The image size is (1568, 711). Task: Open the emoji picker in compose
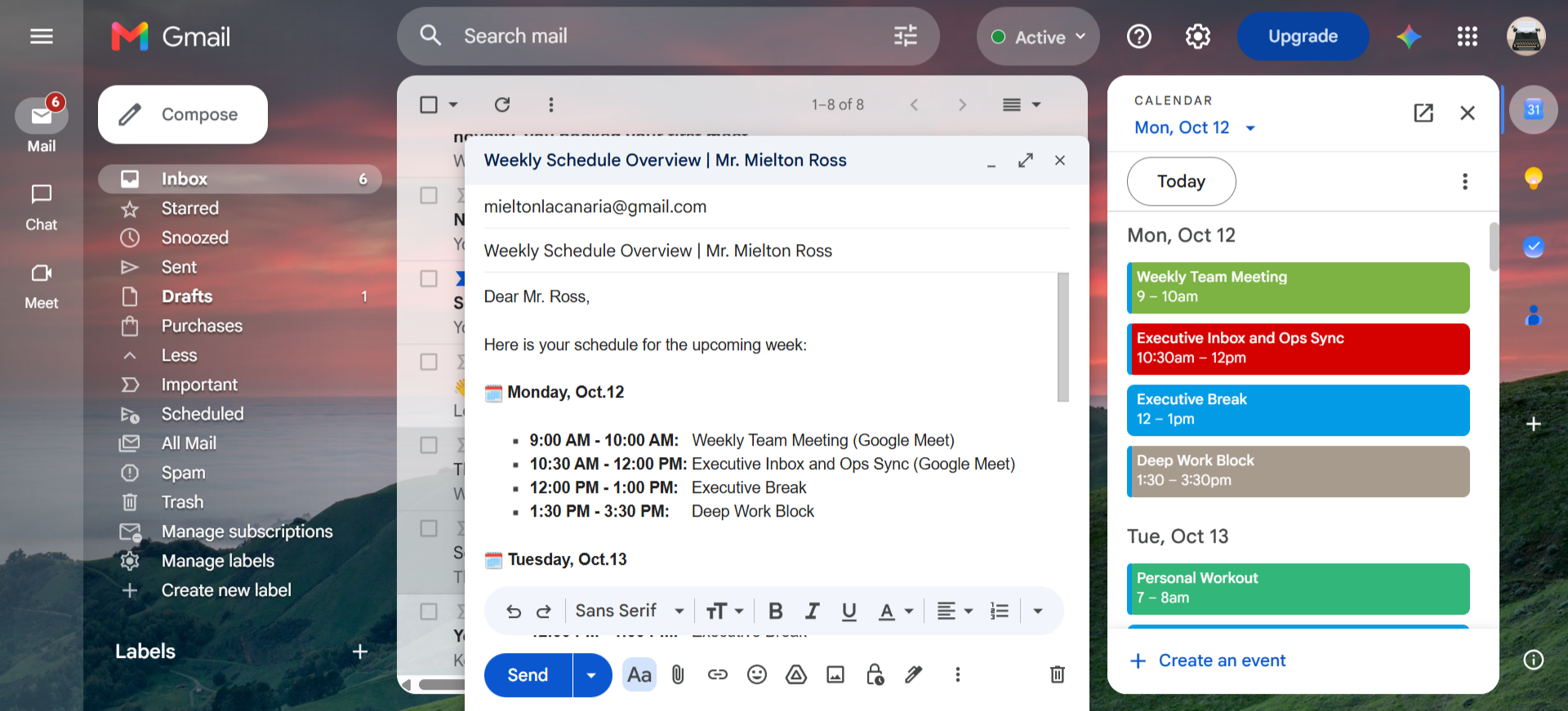pyautogui.click(x=757, y=674)
